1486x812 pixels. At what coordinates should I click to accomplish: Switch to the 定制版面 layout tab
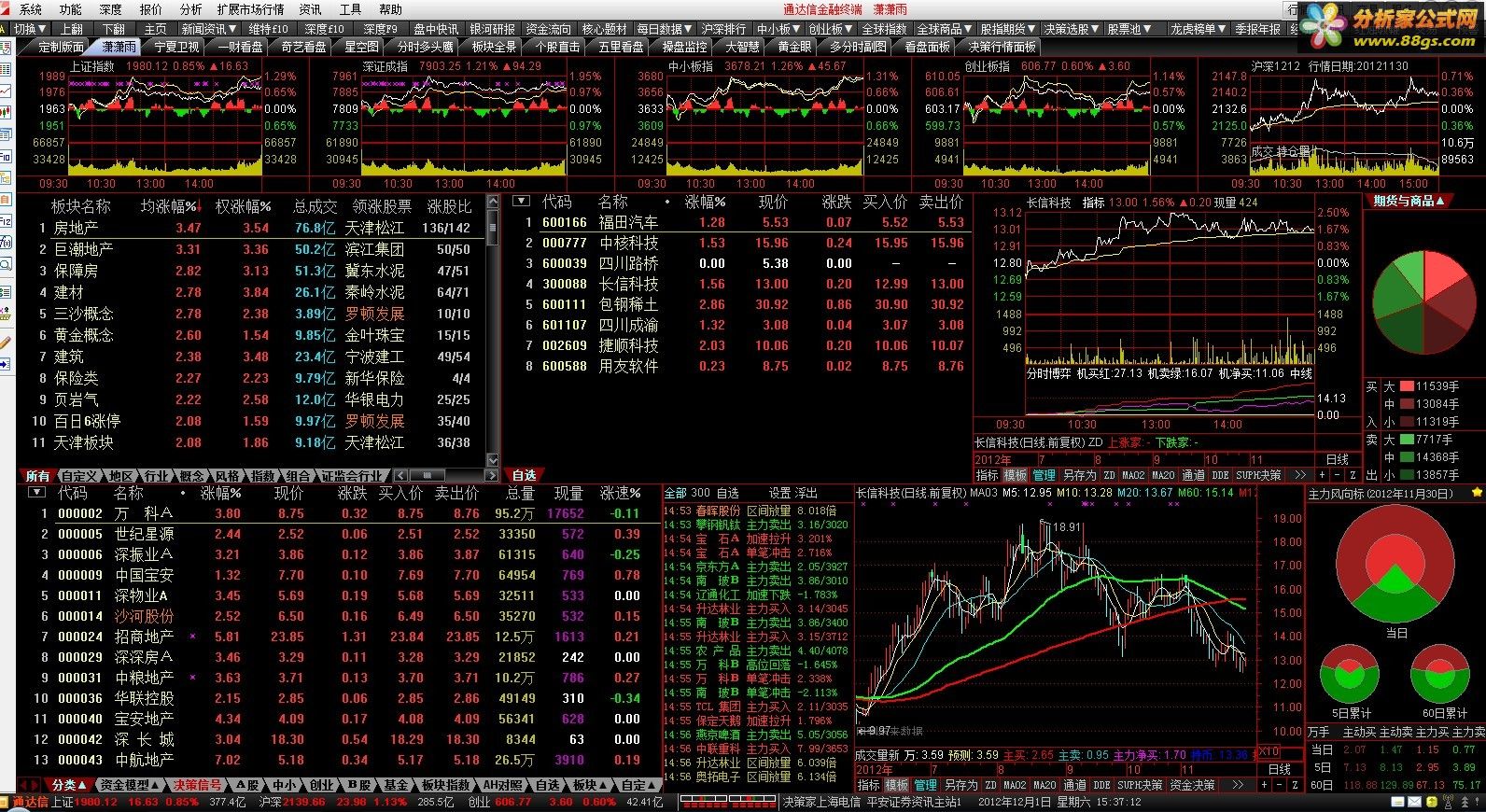point(60,47)
